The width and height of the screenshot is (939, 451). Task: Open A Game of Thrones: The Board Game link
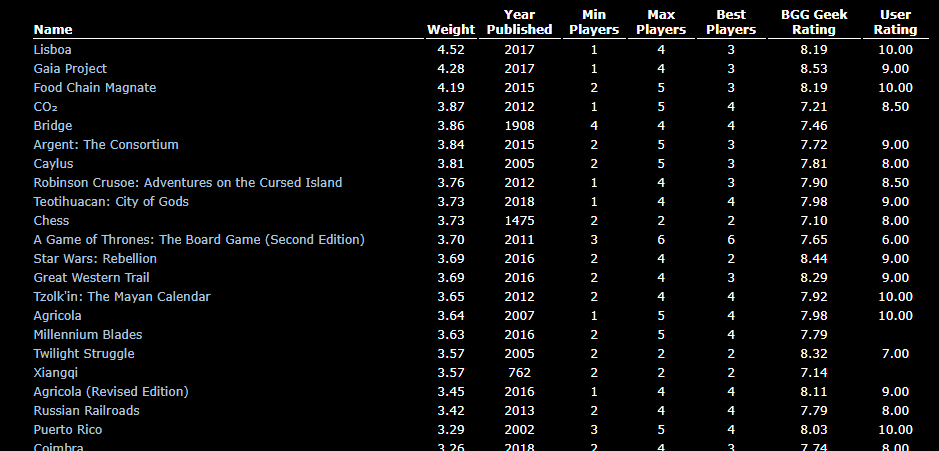[199, 240]
